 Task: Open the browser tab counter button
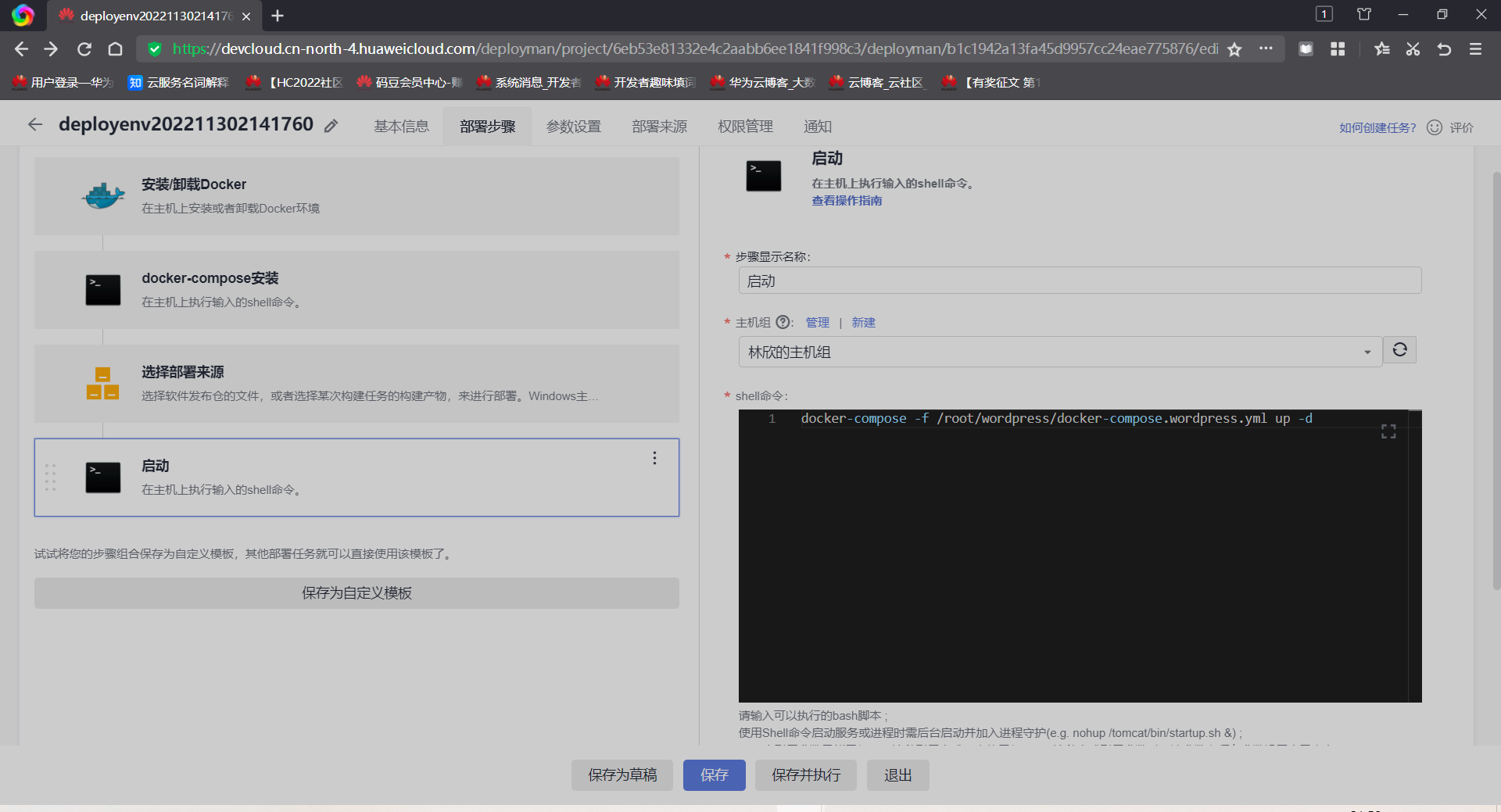1324,14
